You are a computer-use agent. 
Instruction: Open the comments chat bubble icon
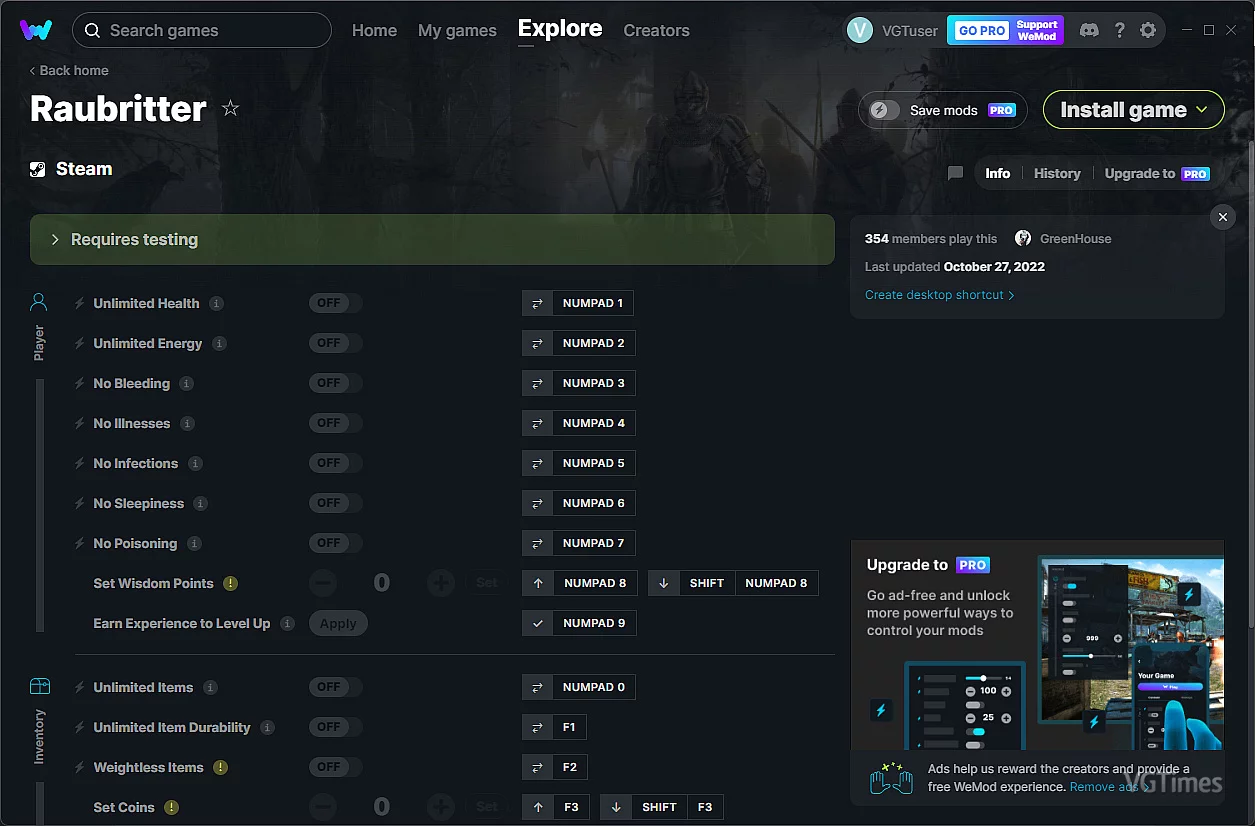tap(955, 173)
